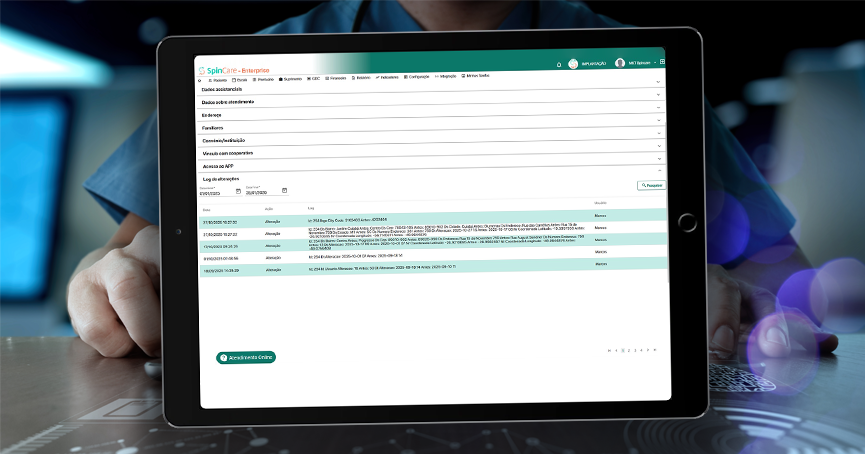The width and height of the screenshot is (865, 454).
Task: Click the Implantação avatar icon
Action: [x=574, y=64]
